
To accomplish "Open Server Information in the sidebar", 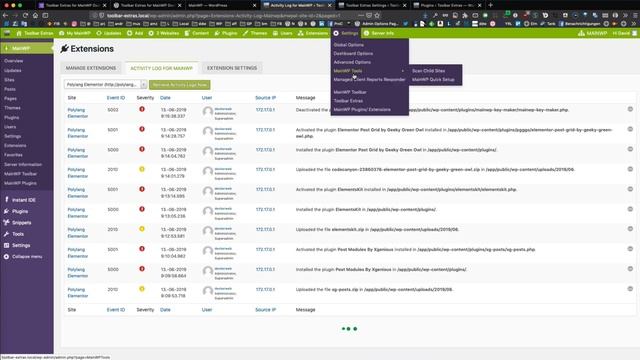I will coord(23,164).
